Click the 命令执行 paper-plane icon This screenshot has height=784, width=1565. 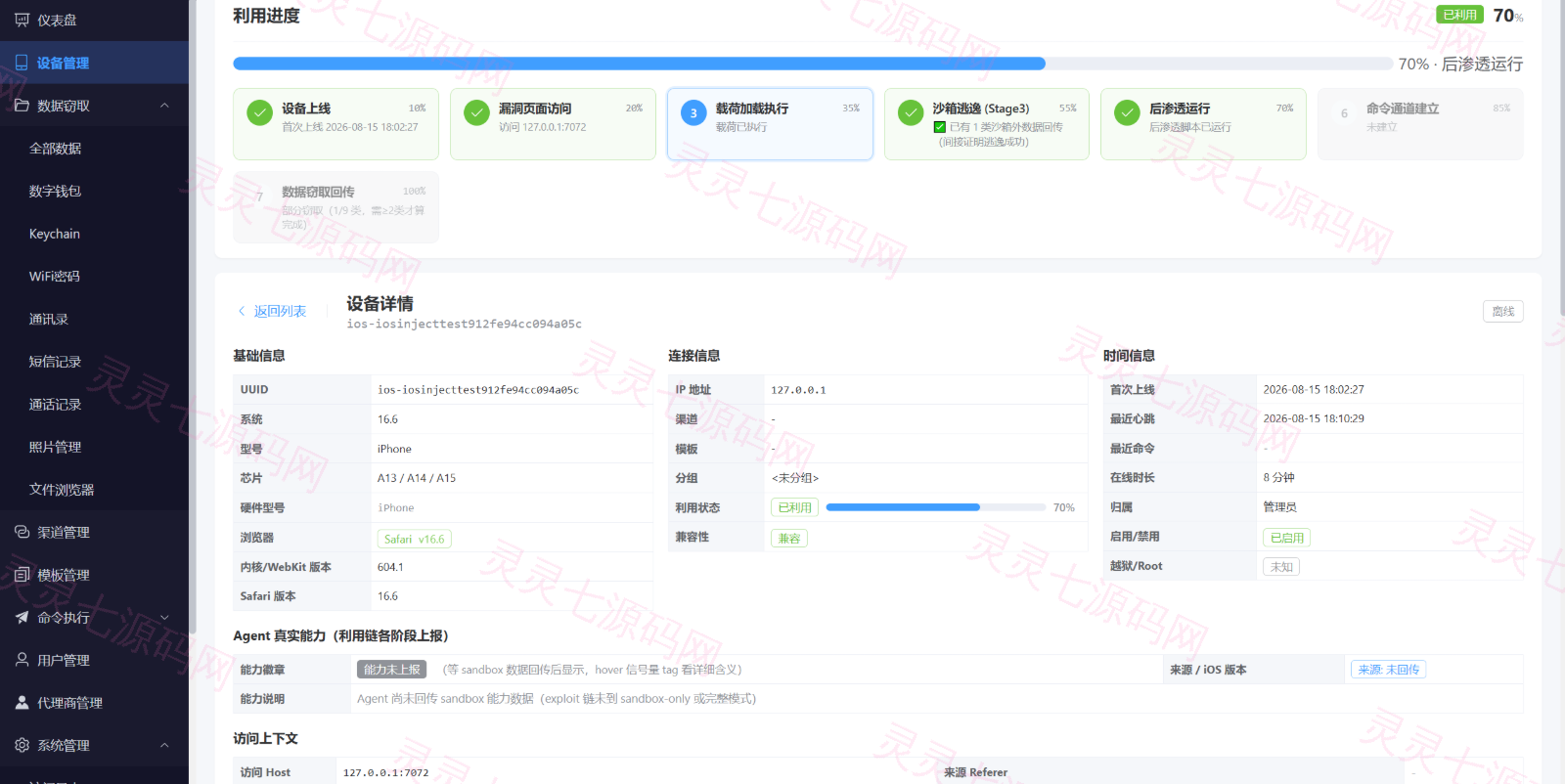(22, 617)
